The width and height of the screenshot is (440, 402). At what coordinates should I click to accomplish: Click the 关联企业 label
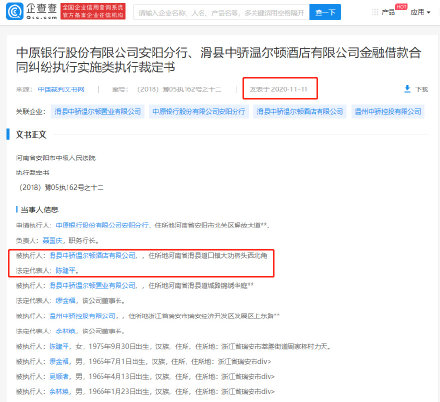(31, 111)
